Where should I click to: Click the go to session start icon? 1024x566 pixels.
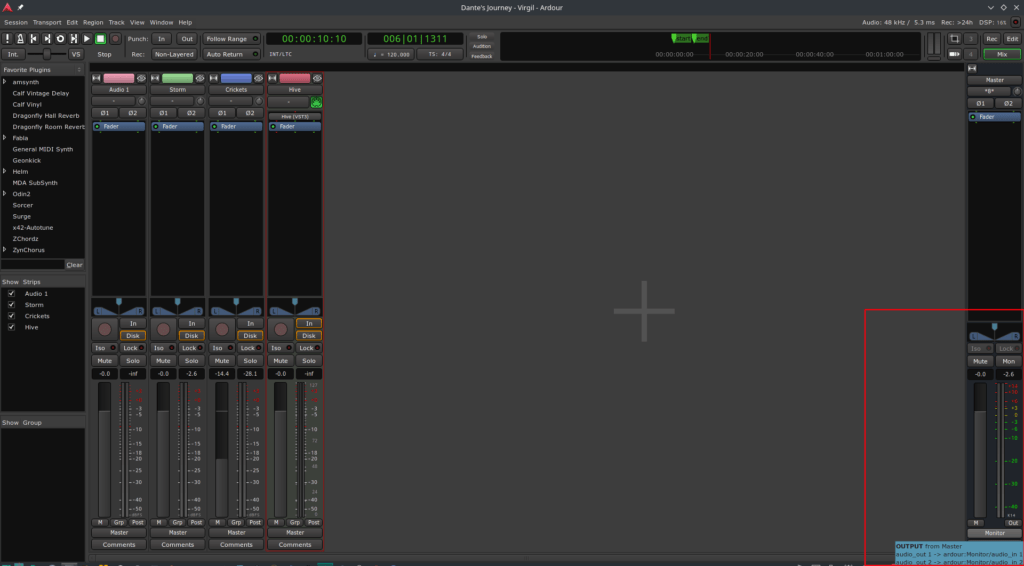coord(34,38)
